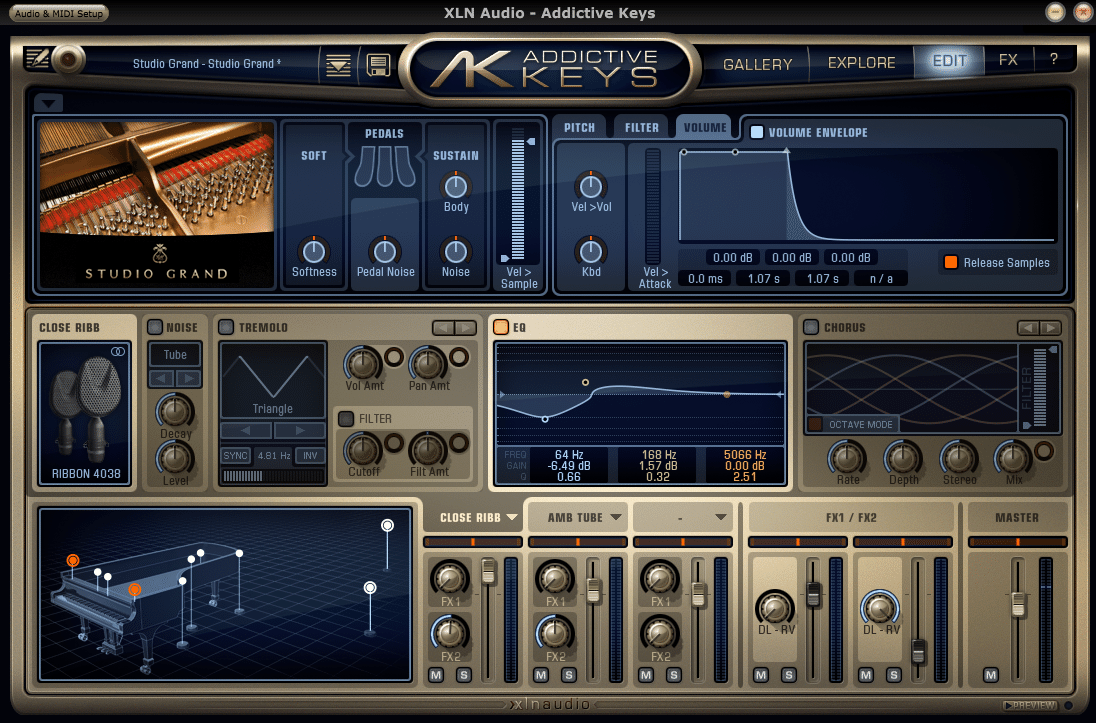The width and height of the screenshot is (1096, 723).
Task: Switch to previous TREMOLO effect type
Action: click(443, 327)
